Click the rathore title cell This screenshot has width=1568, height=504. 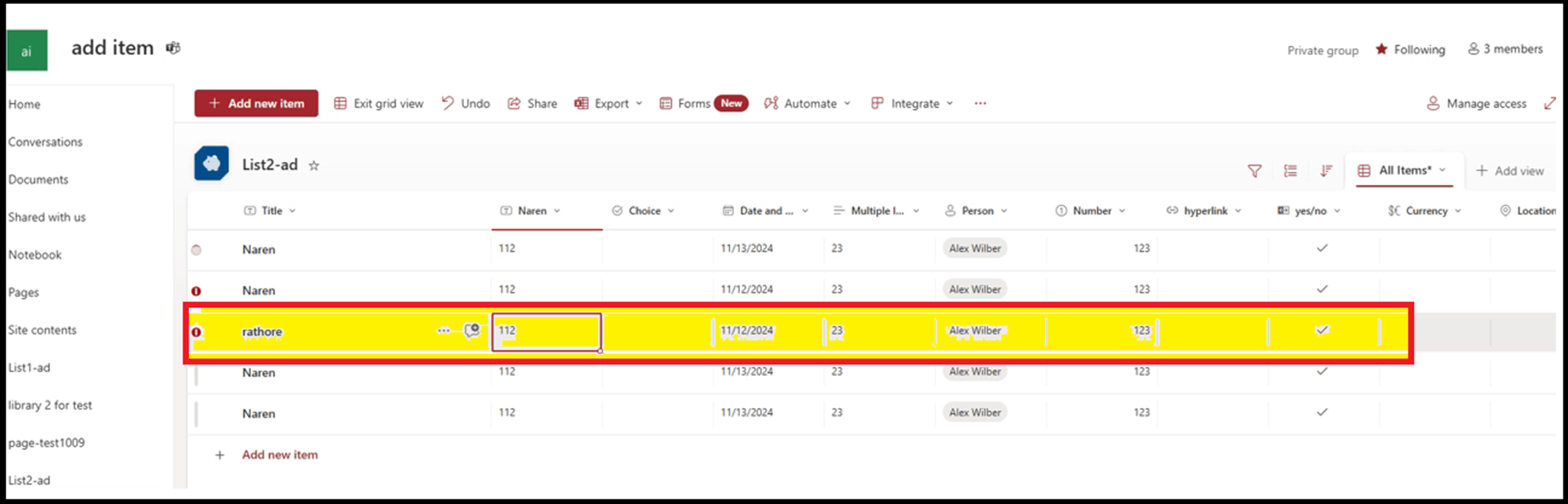262,332
